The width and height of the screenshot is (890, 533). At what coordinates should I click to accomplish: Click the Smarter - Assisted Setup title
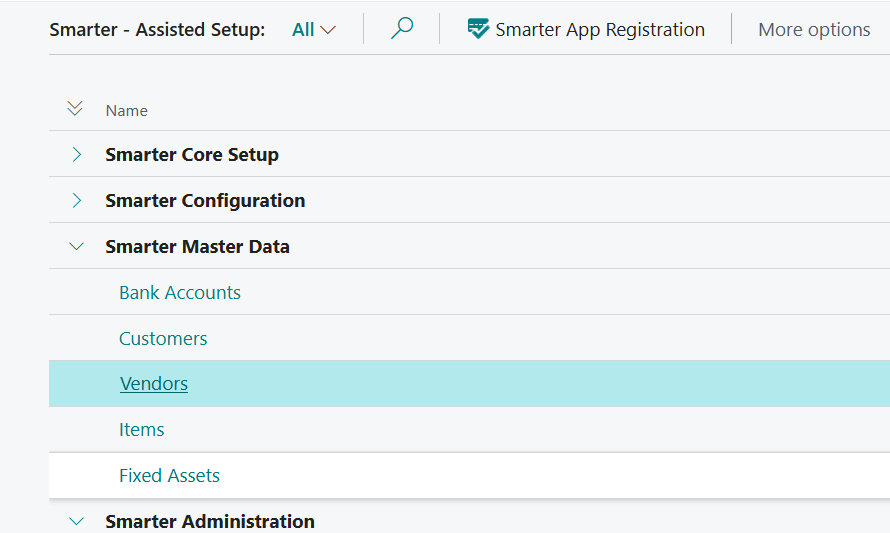pyautogui.click(x=157, y=30)
